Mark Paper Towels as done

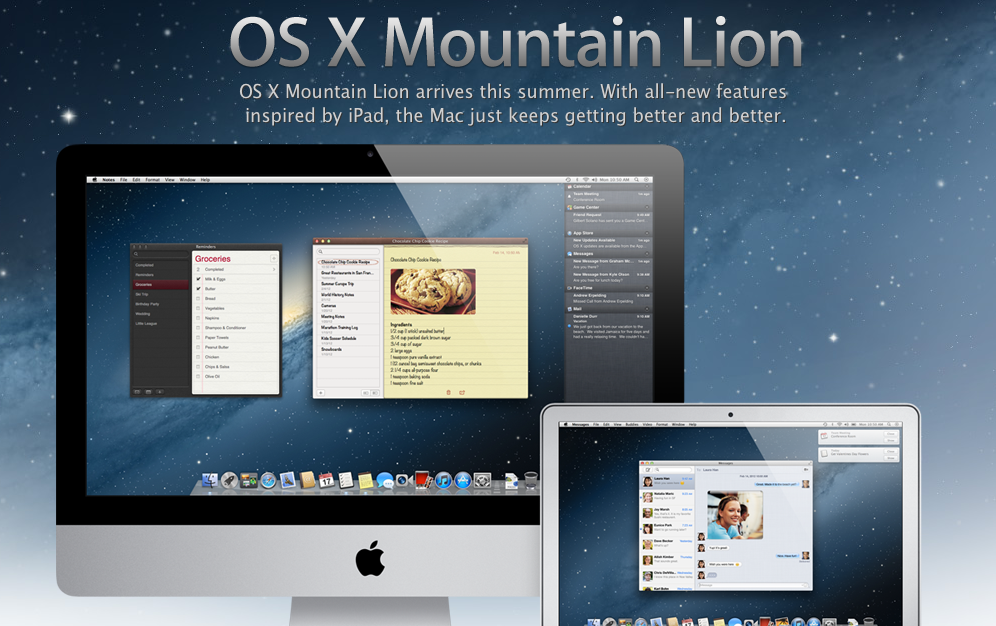point(198,337)
